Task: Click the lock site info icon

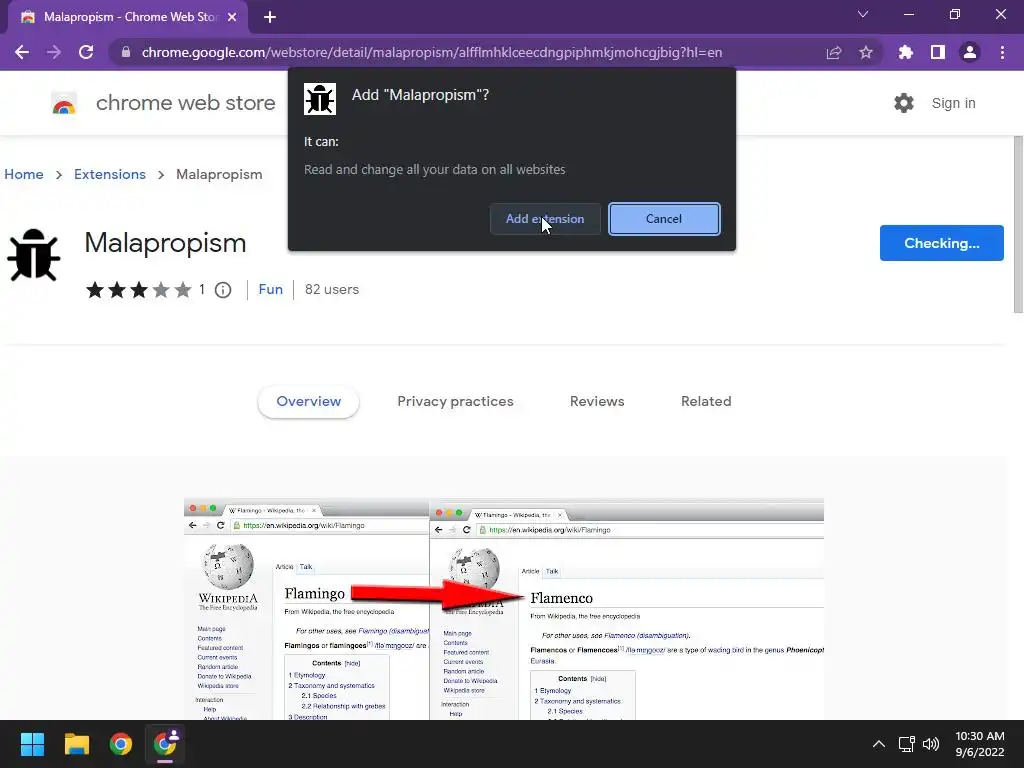Action: 126,52
